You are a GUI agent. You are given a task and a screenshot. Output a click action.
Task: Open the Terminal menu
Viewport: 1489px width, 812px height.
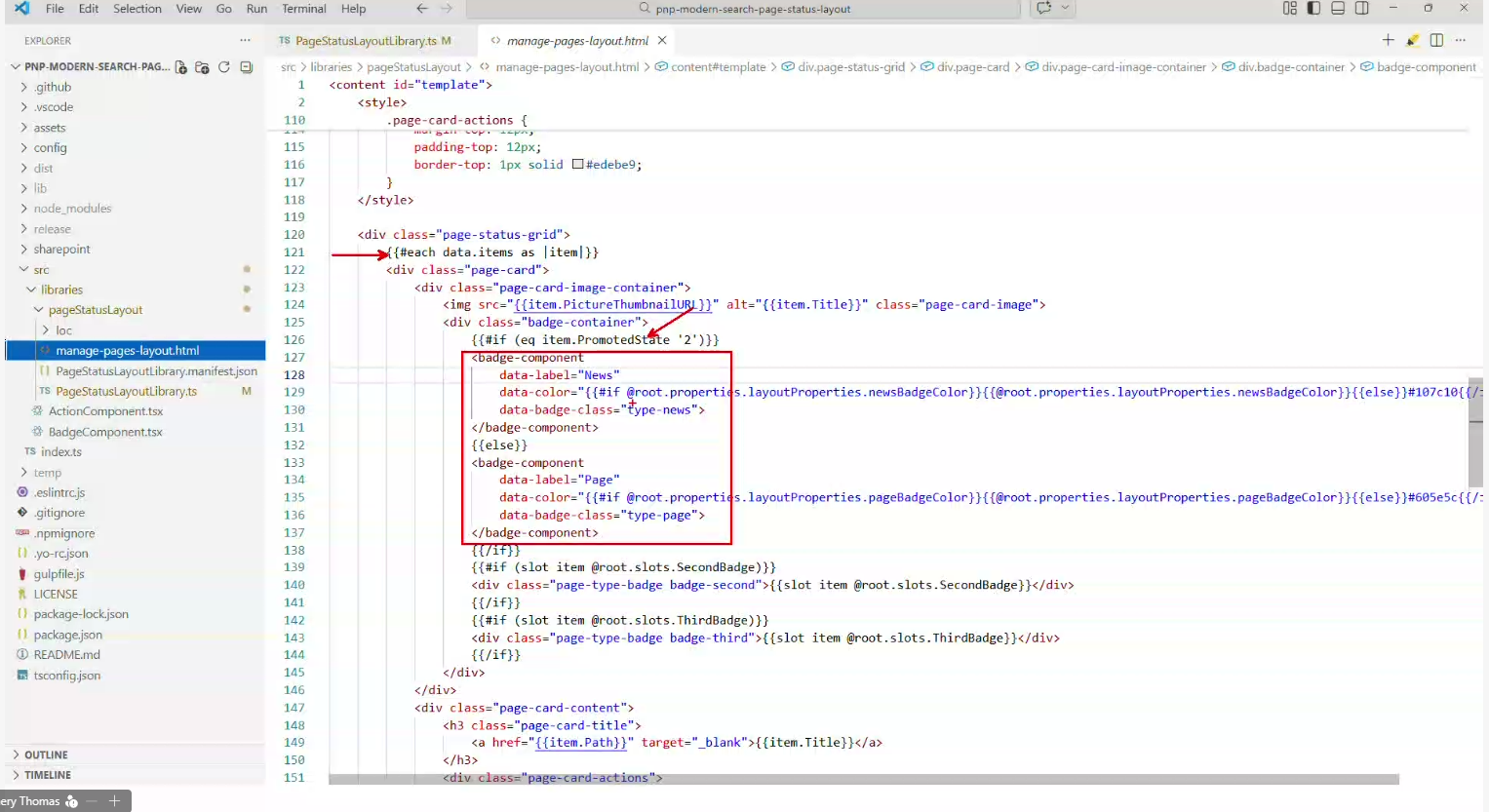click(303, 9)
